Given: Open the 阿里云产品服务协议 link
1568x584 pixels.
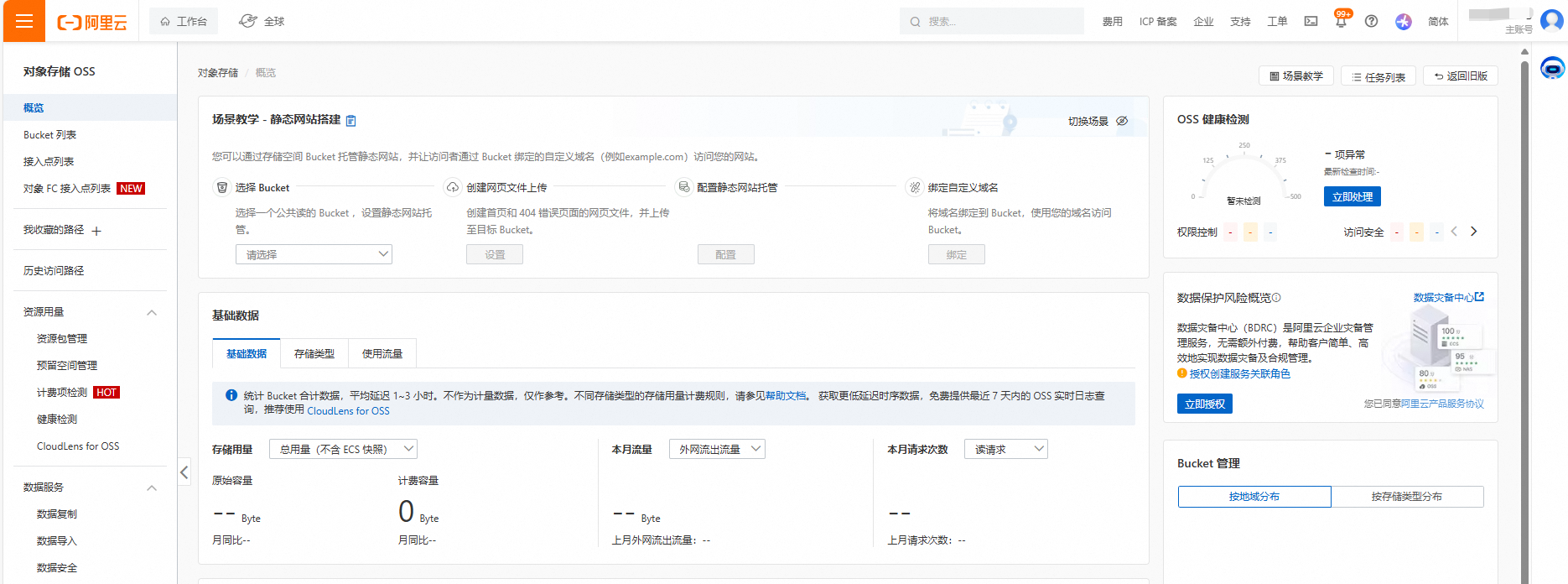Looking at the screenshot, I should tap(1442, 404).
